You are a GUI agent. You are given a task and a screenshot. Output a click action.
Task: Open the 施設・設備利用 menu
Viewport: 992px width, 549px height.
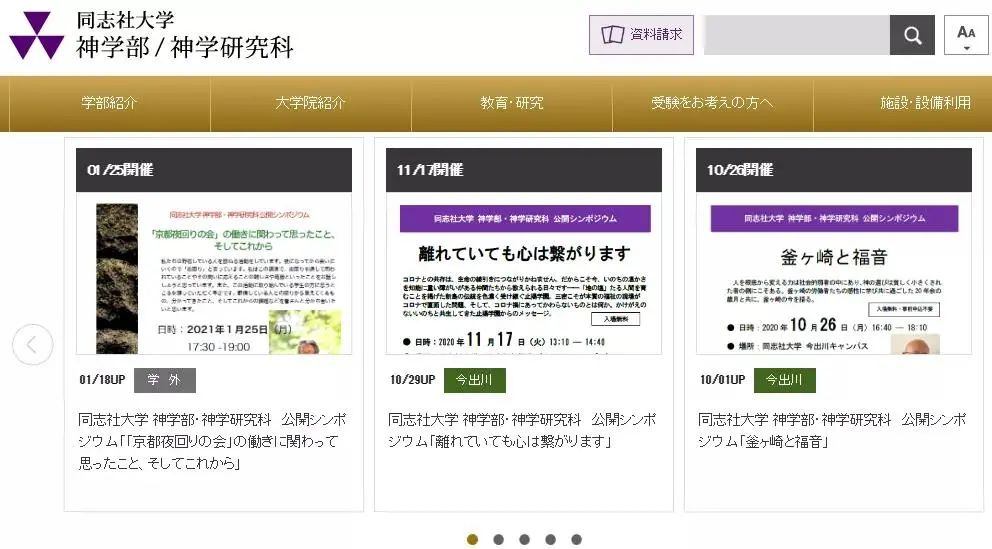(925, 103)
